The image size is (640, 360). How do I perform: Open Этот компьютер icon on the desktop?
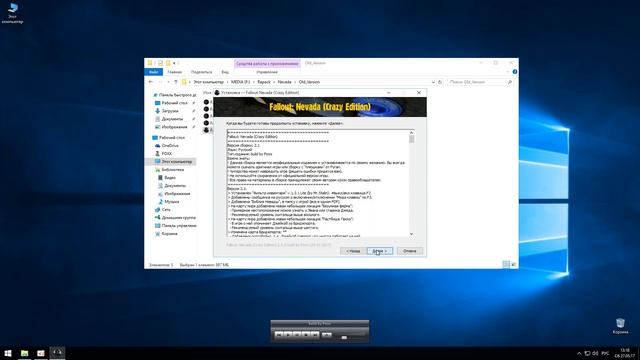[x=13, y=13]
